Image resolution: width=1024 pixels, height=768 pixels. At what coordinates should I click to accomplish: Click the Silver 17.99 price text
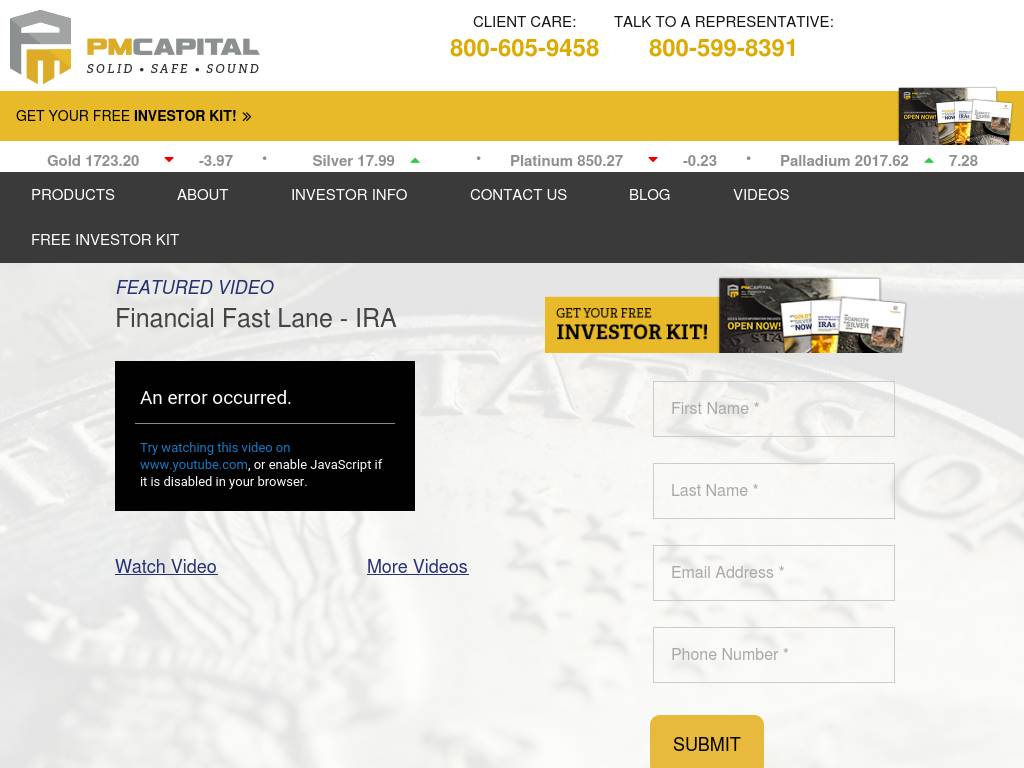pos(353,161)
